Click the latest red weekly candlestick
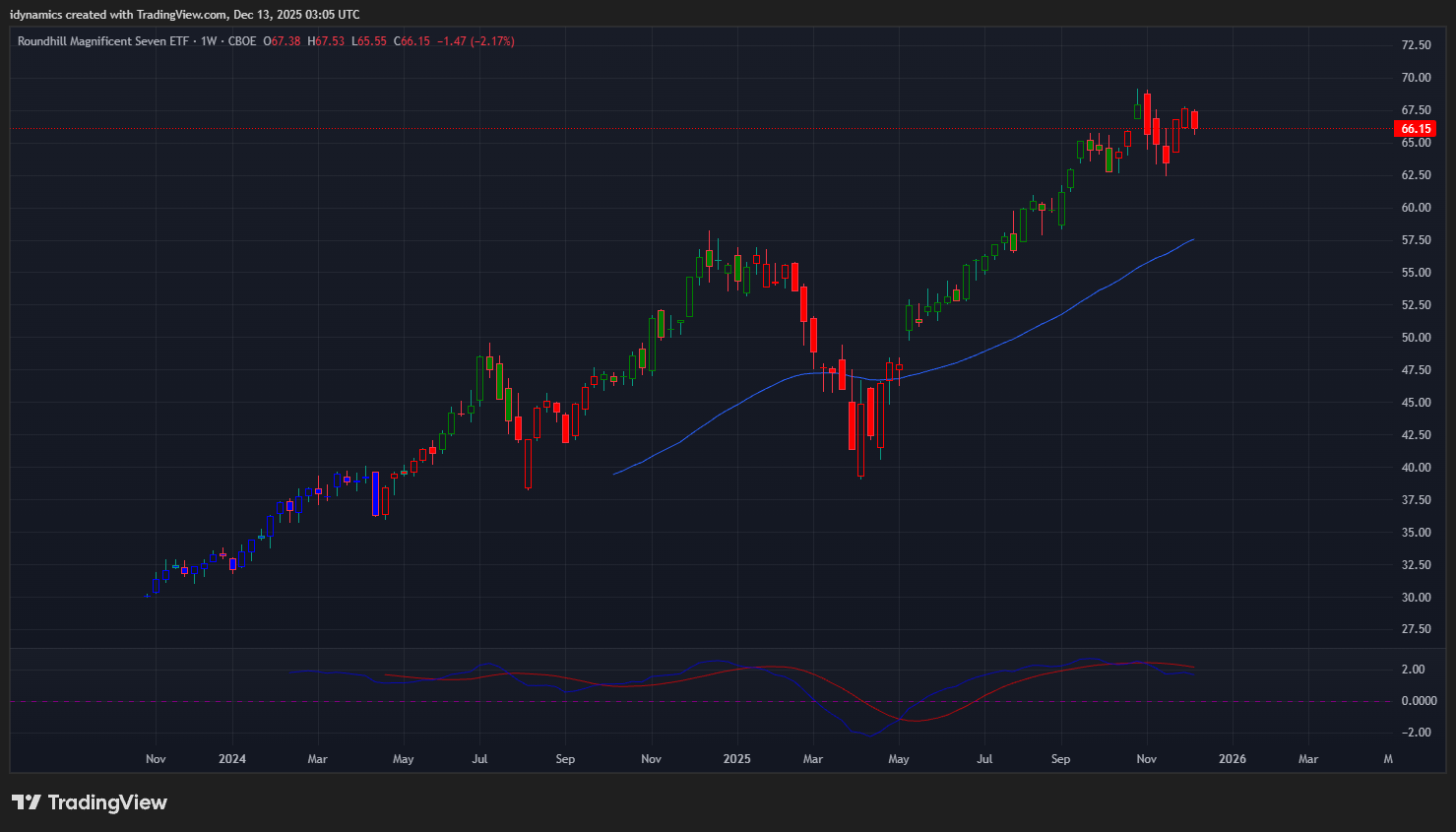Viewport: 1456px width, 832px height. (1194, 120)
